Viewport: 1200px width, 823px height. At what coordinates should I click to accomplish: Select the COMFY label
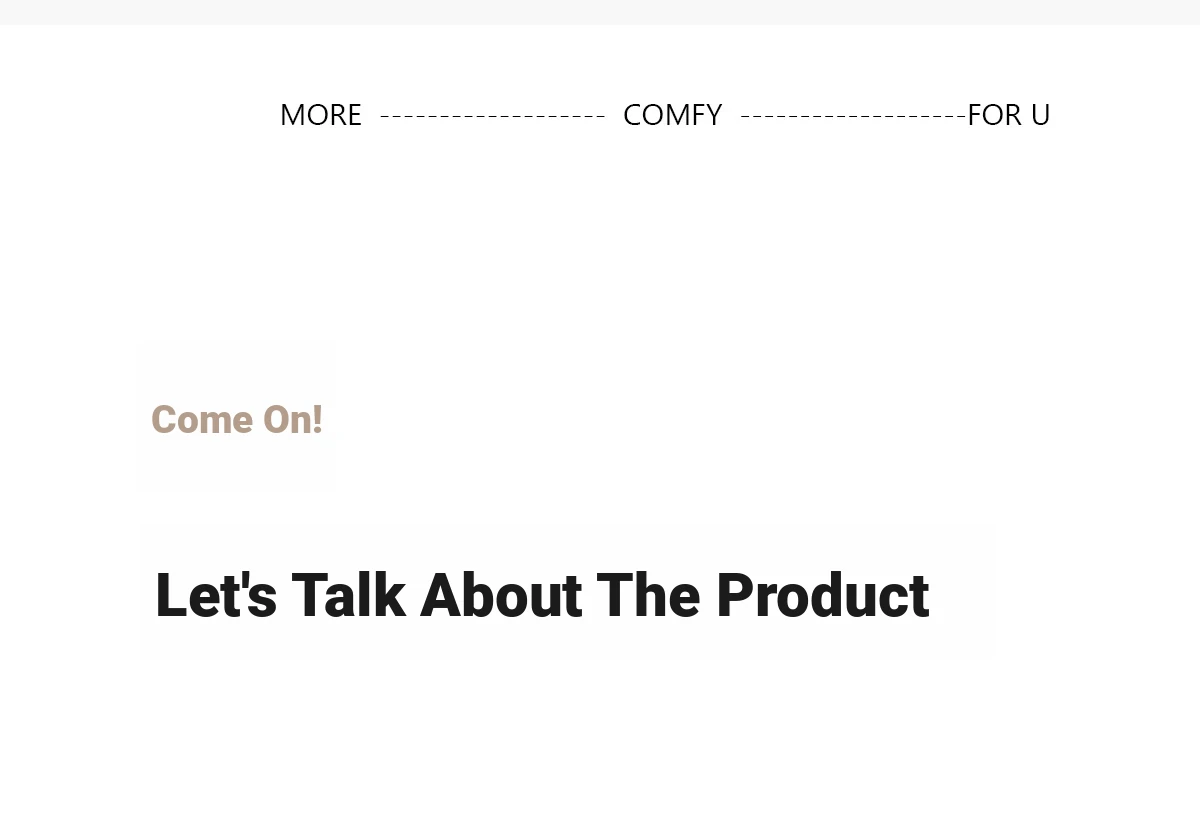672,115
